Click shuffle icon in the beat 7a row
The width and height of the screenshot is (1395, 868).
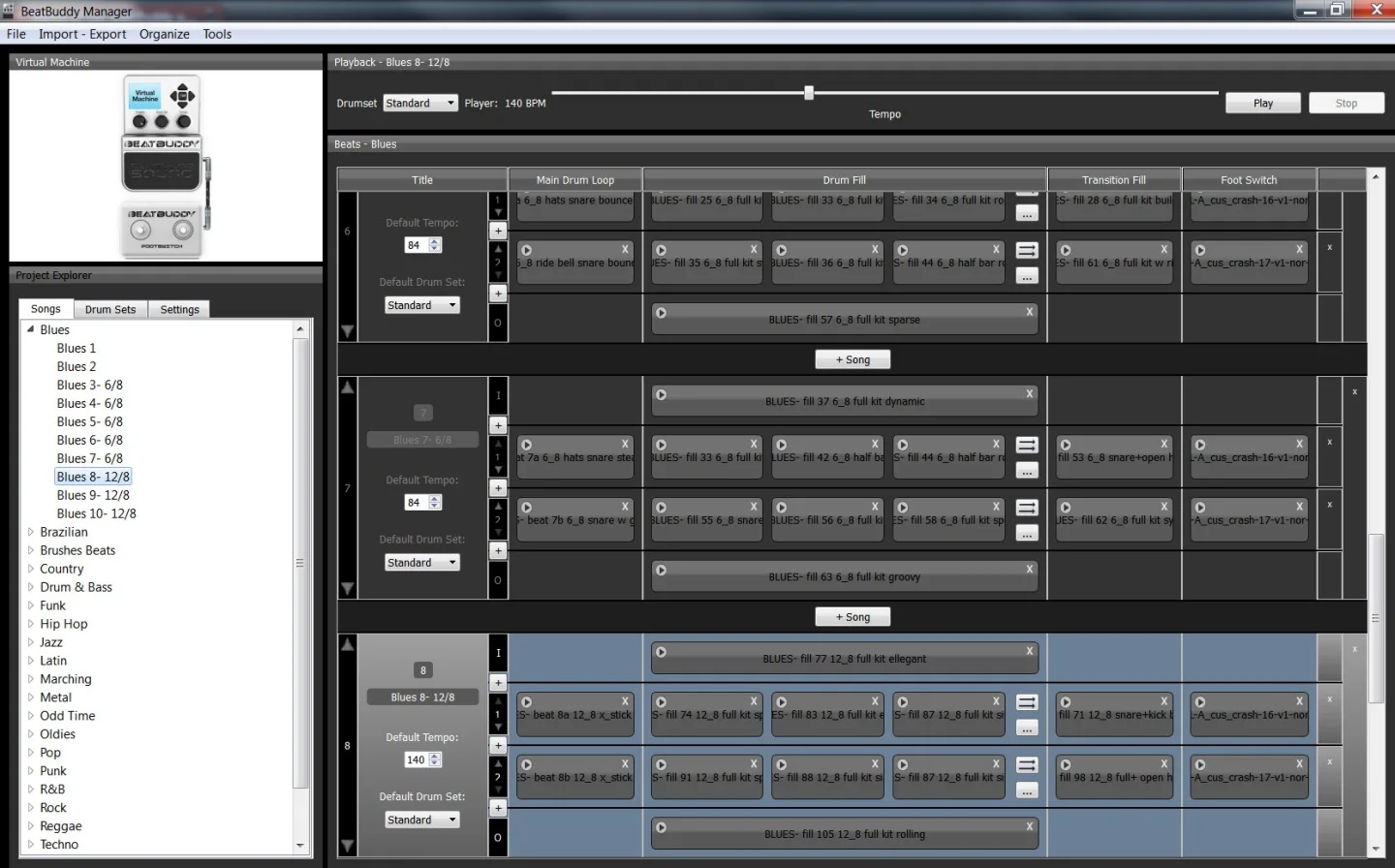[x=1028, y=446]
